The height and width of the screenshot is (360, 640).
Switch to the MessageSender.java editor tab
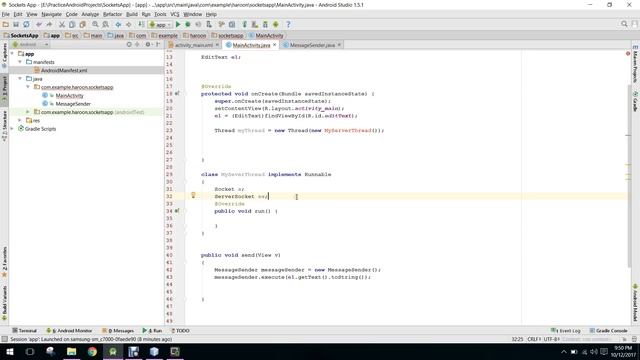312,45
